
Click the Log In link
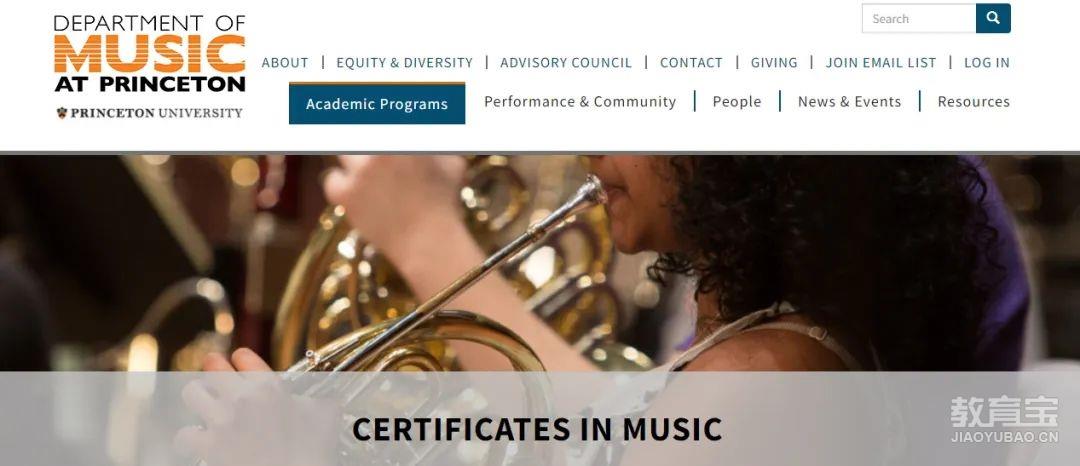tap(986, 63)
